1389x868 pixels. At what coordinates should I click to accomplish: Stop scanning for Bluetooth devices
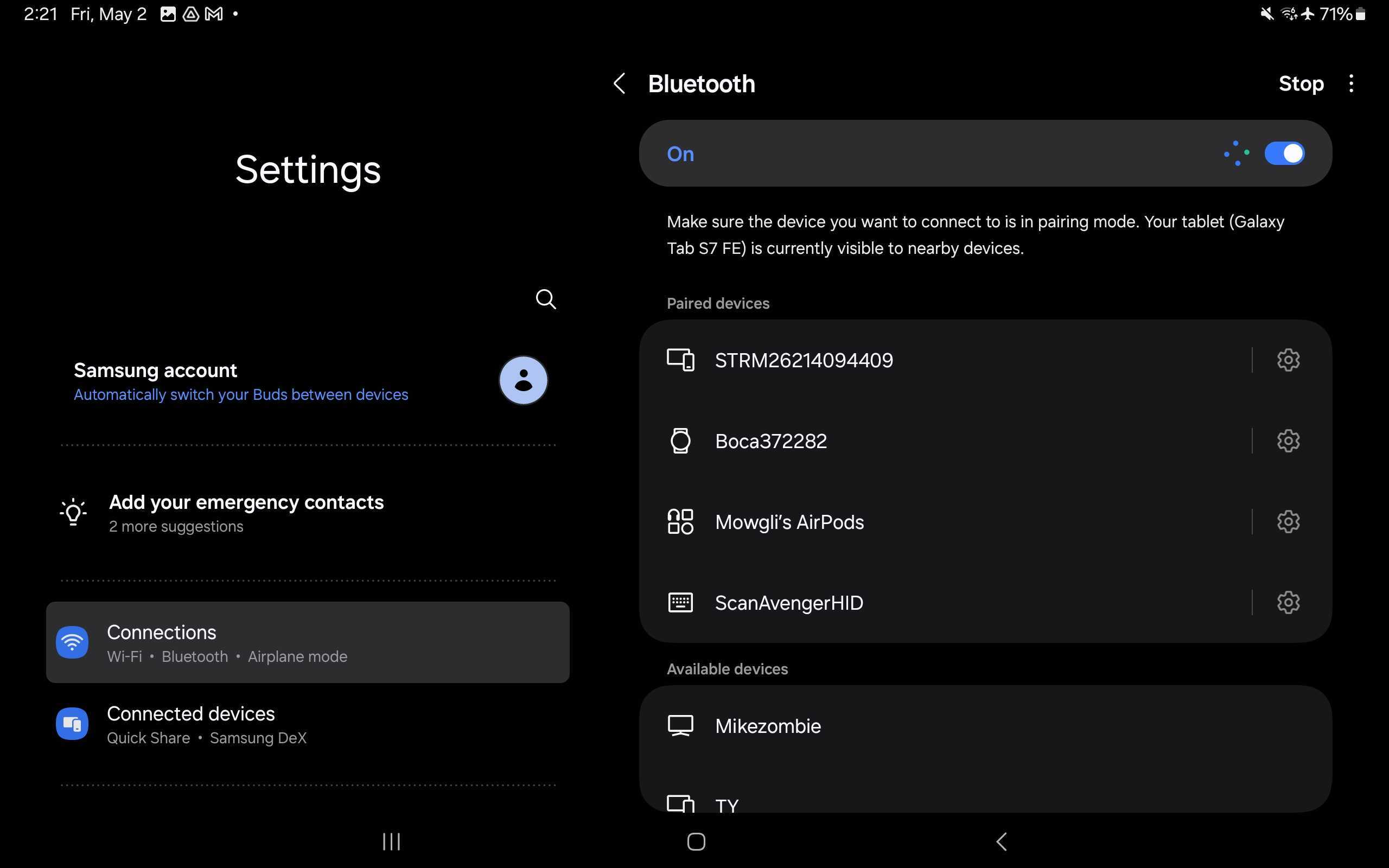click(1301, 84)
